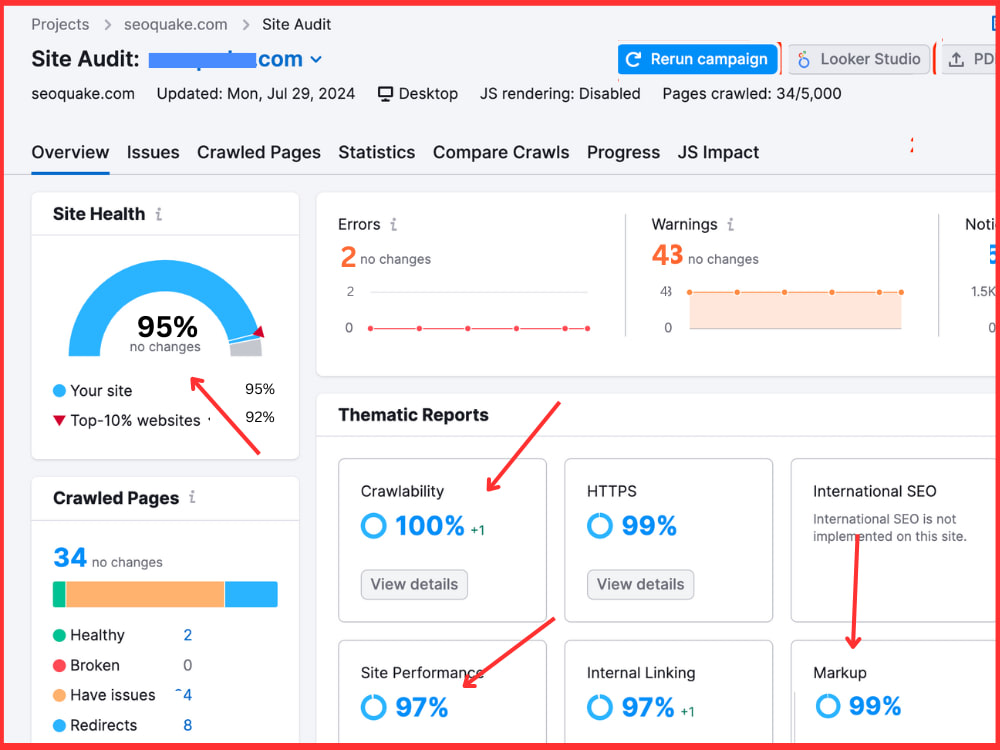The image size is (1000, 750).
Task: Switch to the Issues tab
Action: (x=153, y=152)
